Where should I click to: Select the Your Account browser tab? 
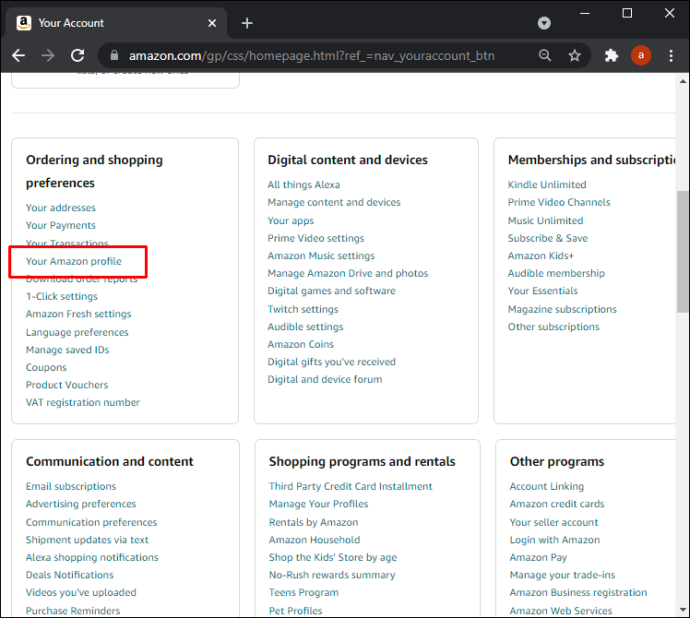(117, 23)
